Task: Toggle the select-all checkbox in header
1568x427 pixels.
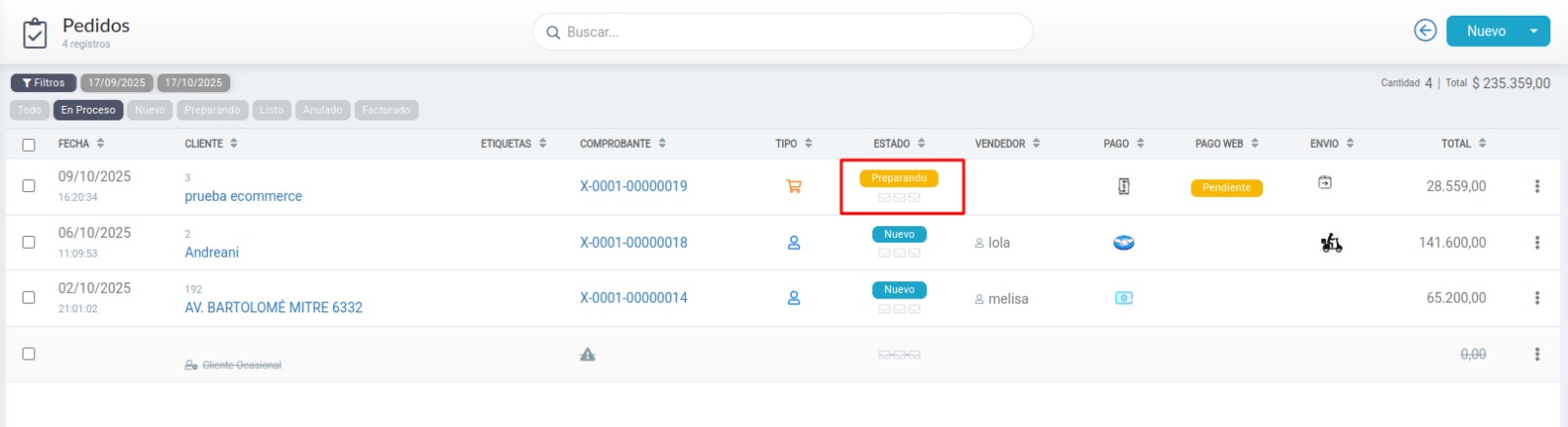Action: click(28, 145)
